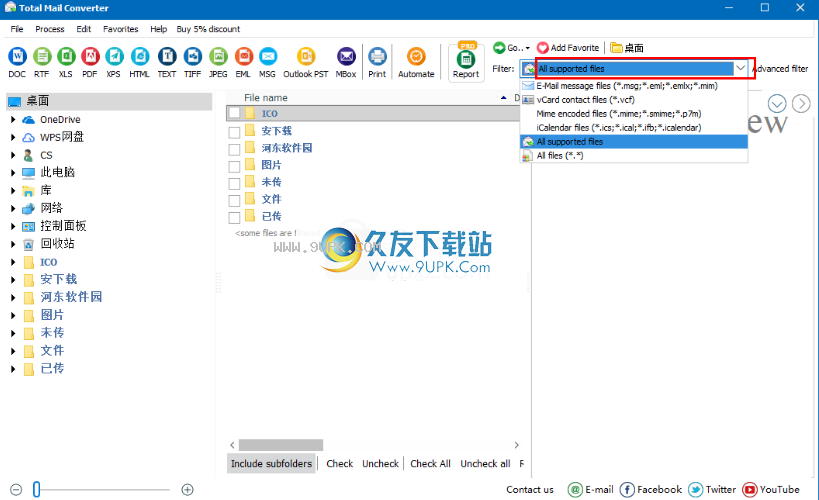The height and width of the screenshot is (500, 819).
Task: Expand the 控制面板 tree node
Action: click(13, 226)
